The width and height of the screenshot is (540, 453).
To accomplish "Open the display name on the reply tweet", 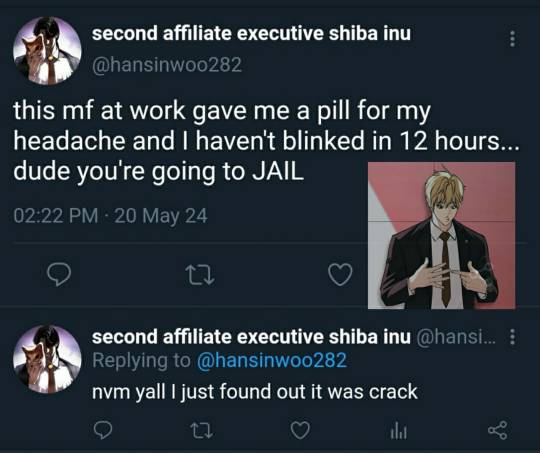I will click(x=251, y=337).
